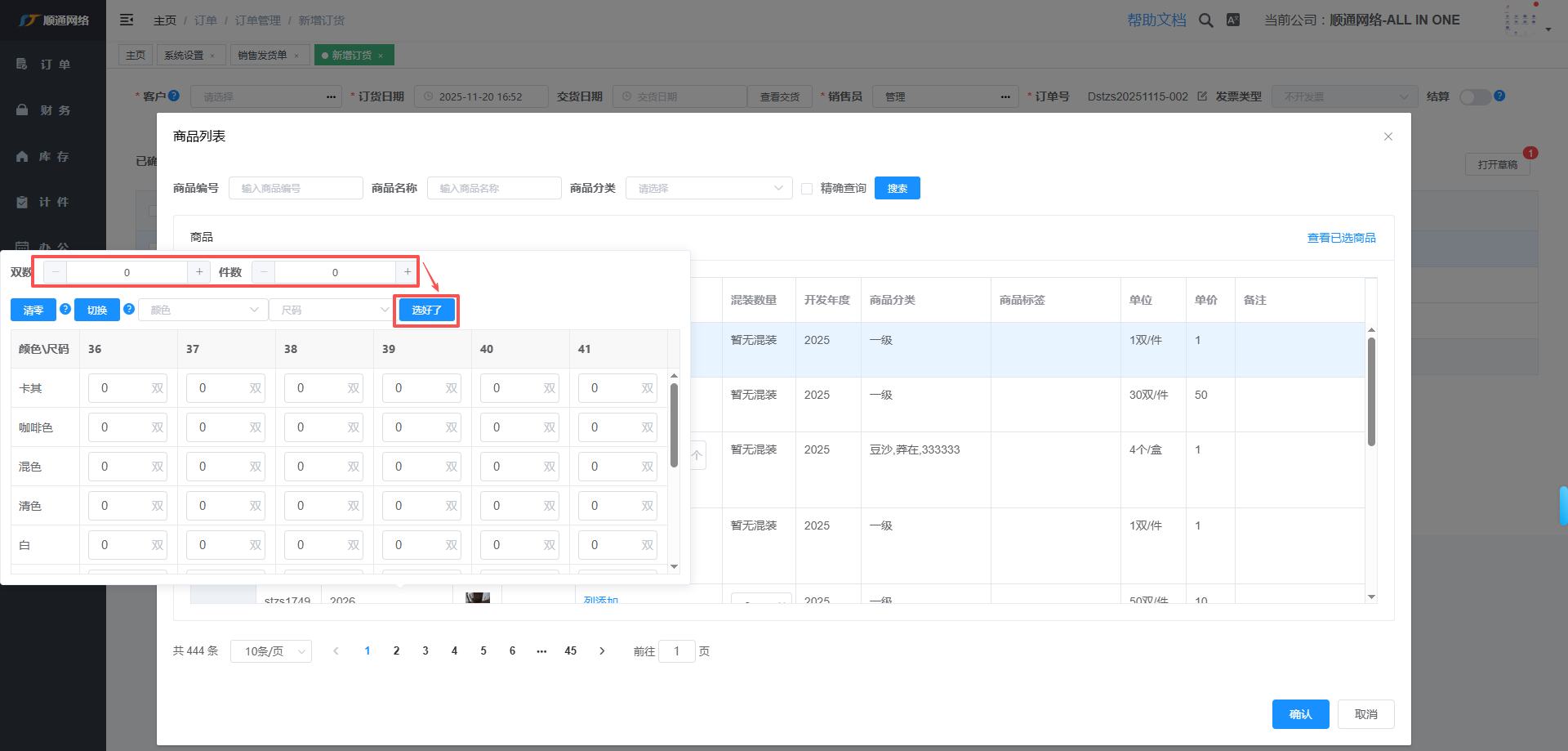The height and width of the screenshot is (751, 1568).
Task: Increase 双数 with the plus button
Action: (x=199, y=272)
